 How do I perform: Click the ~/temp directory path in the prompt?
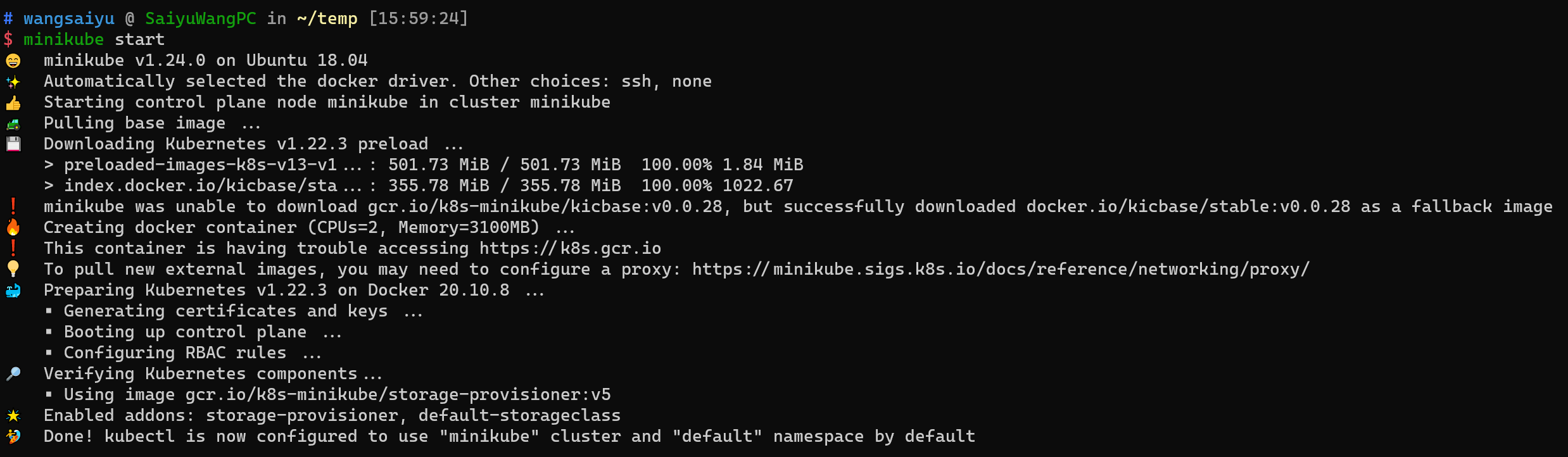[x=327, y=19]
